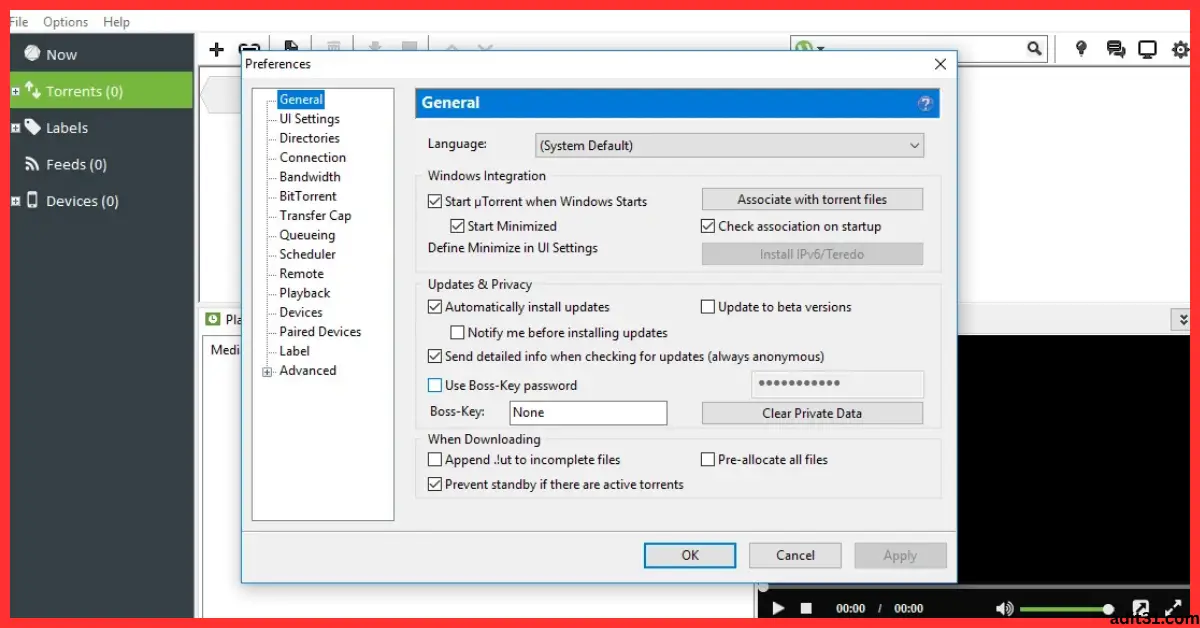Toggle Prevent standby if active torrents
The image size is (1200, 628).
point(434,484)
